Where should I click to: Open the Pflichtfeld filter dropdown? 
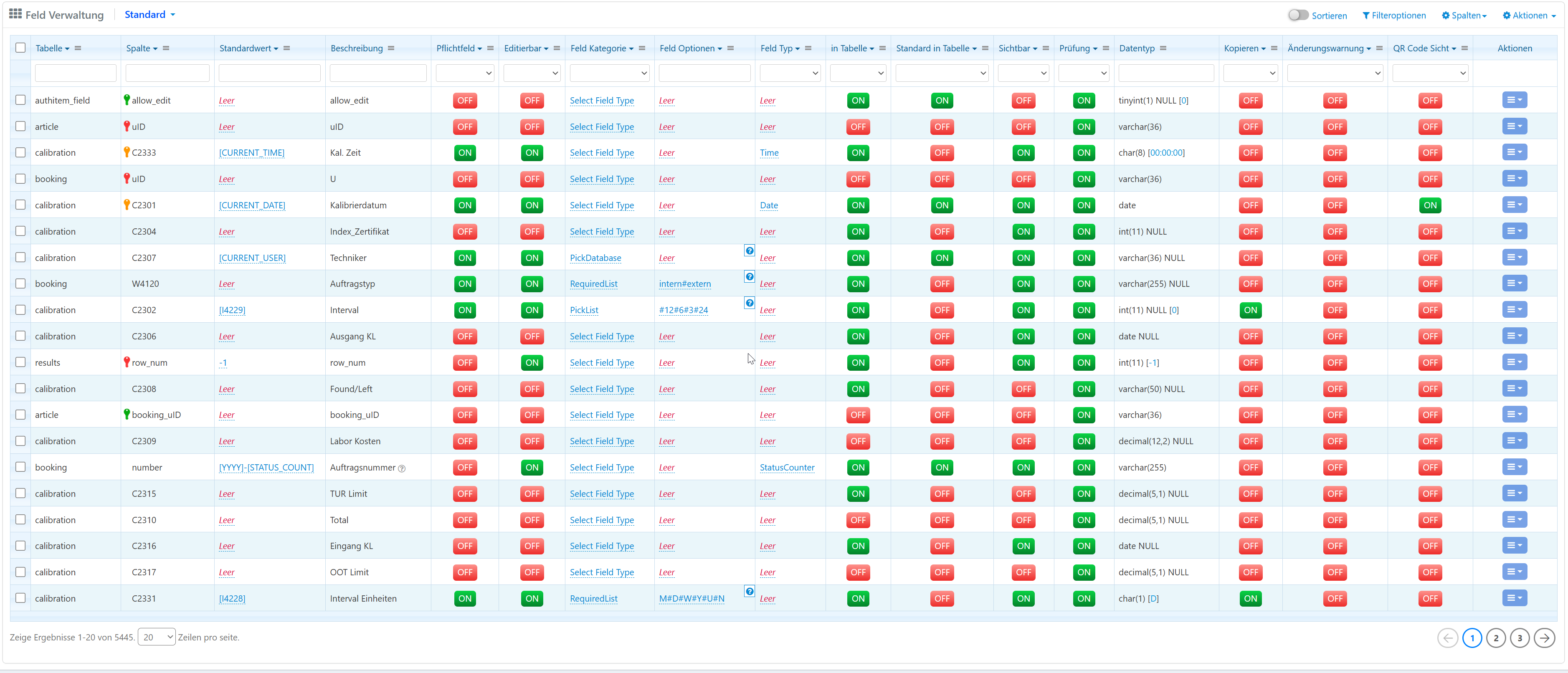coord(464,73)
